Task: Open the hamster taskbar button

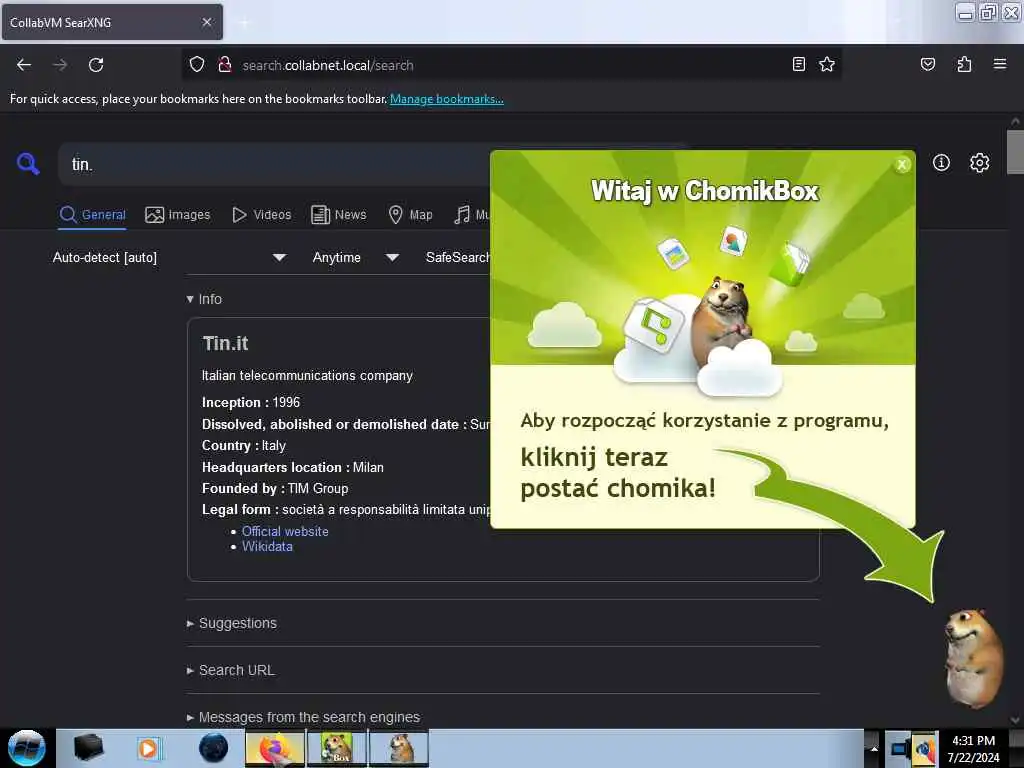Action: 398,748
